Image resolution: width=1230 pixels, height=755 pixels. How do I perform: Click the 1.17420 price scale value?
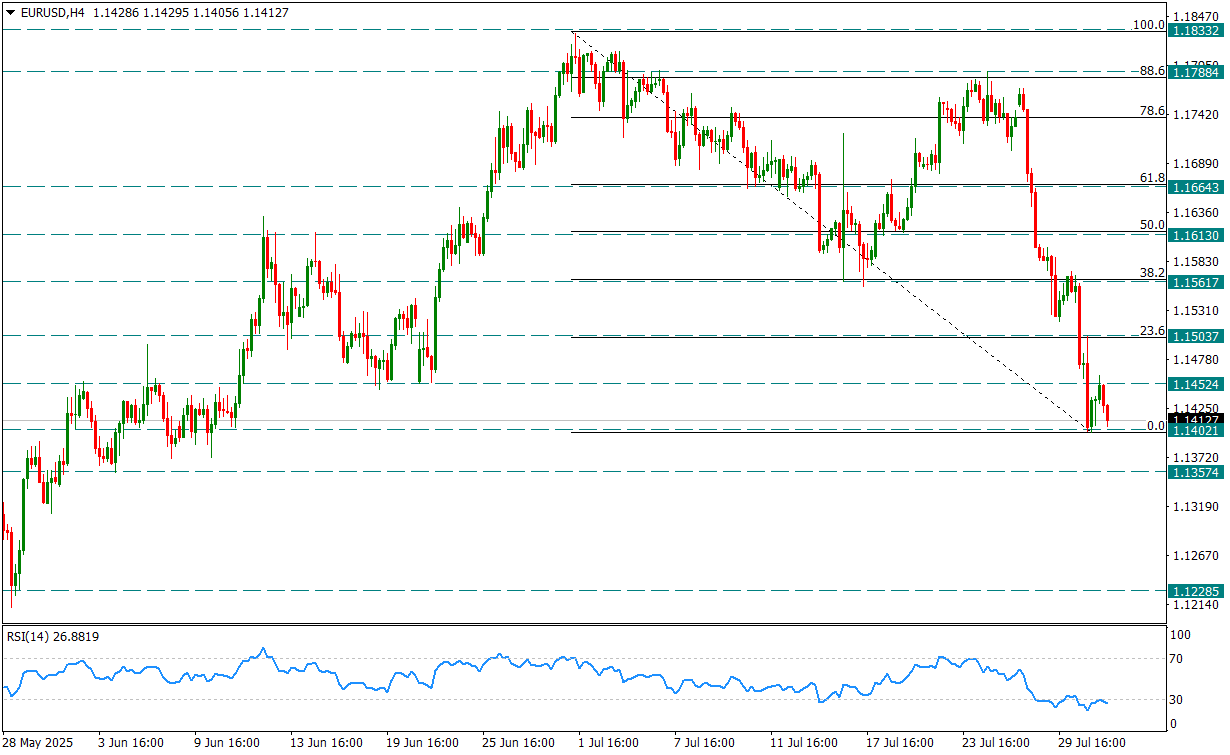[1198, 115]
